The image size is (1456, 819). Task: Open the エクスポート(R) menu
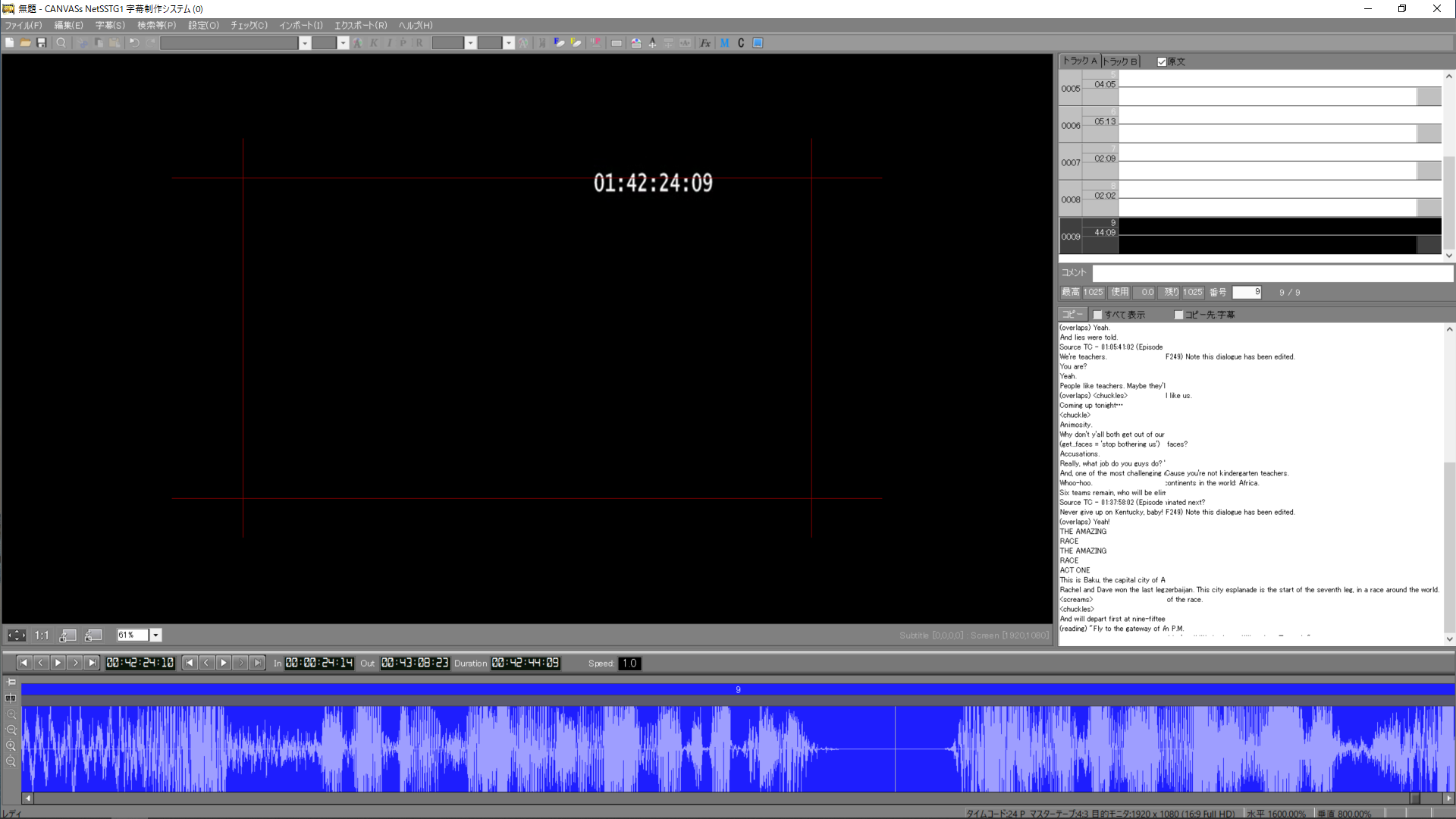pyautogui.click(x=360, y=25)
